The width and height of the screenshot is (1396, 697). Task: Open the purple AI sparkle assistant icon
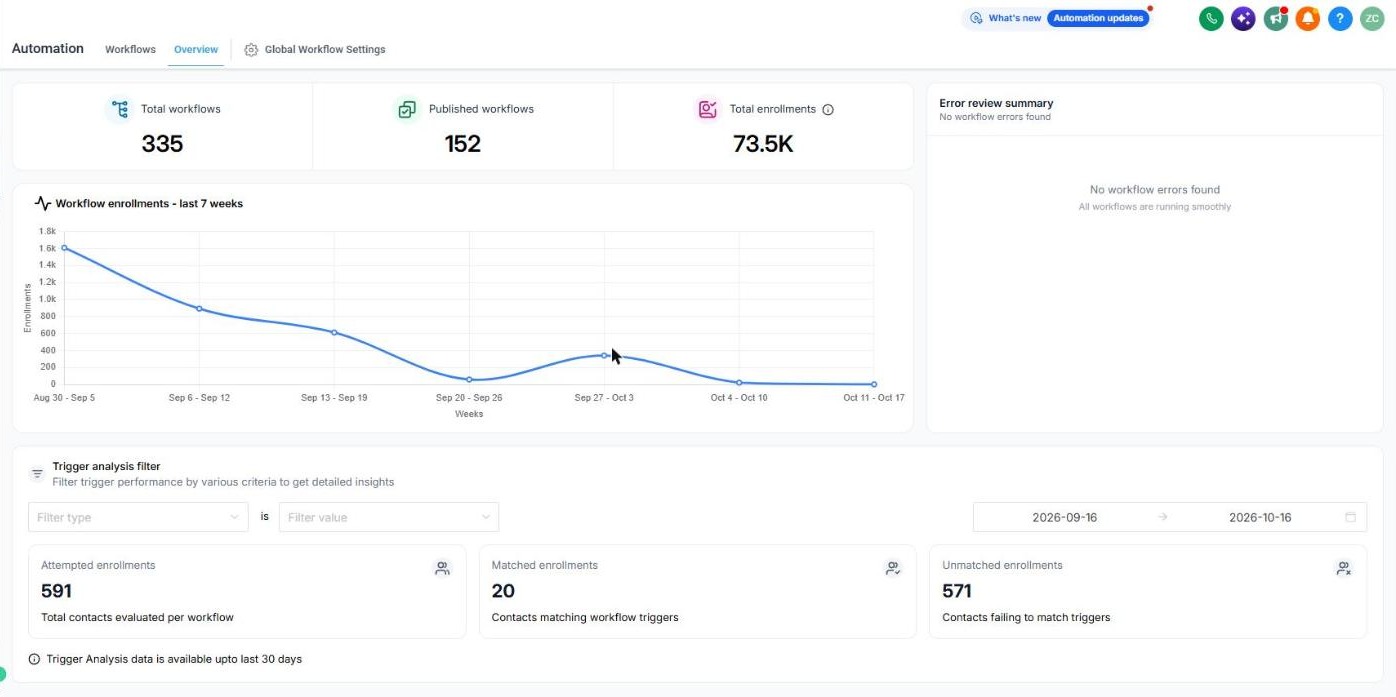(1243, 18)
